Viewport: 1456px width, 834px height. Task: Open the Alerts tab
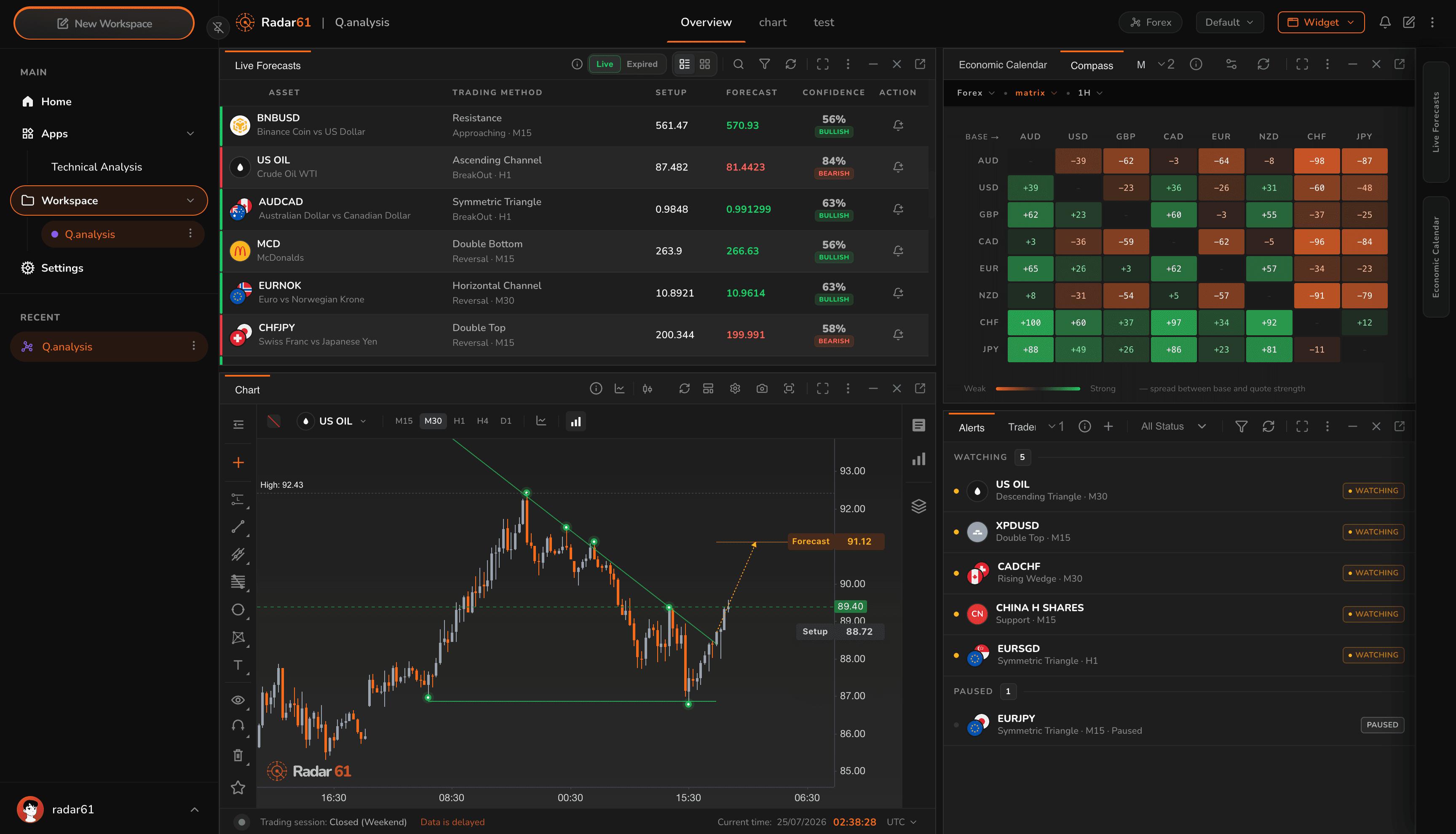click(972, 427)
